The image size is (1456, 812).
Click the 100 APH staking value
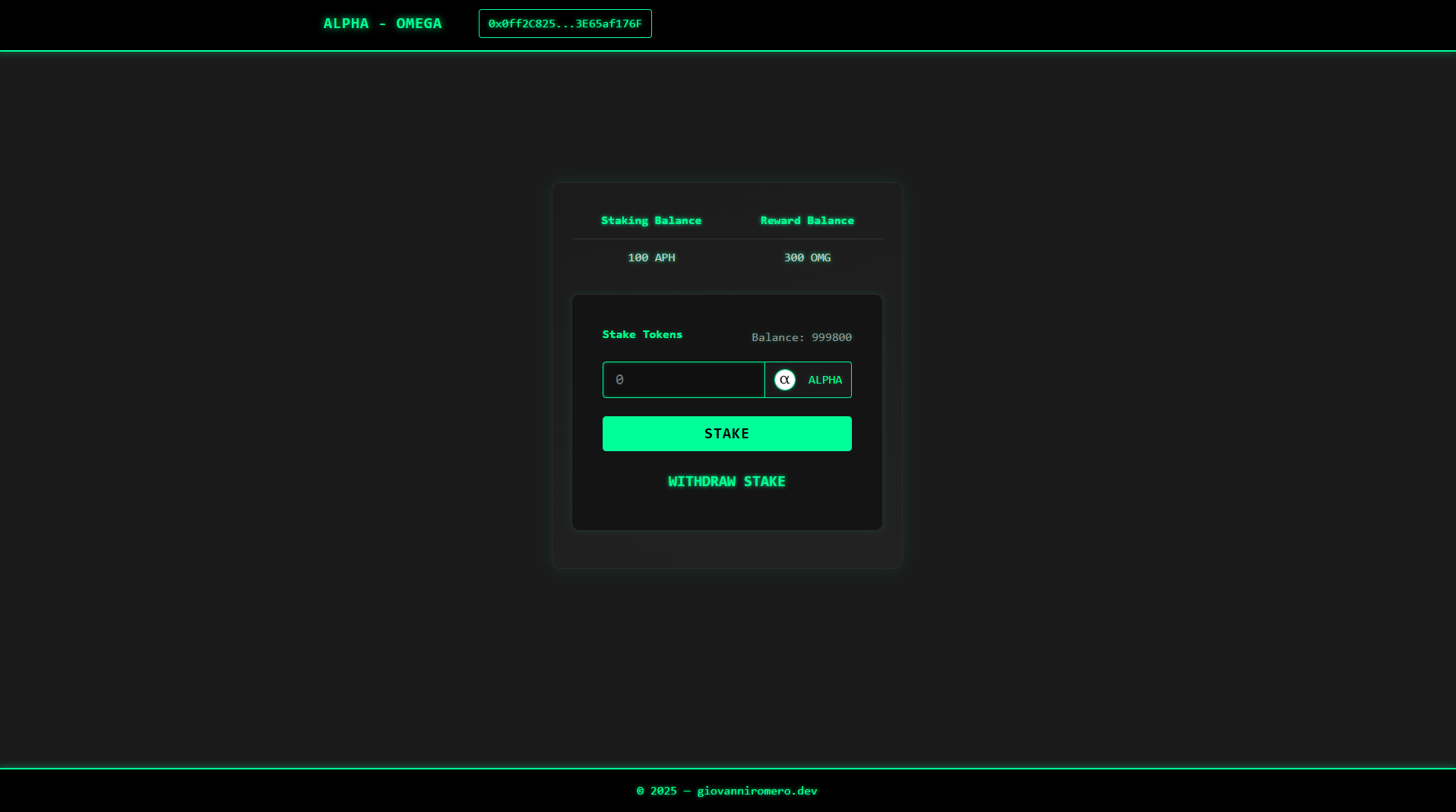[x=651, y=258]
